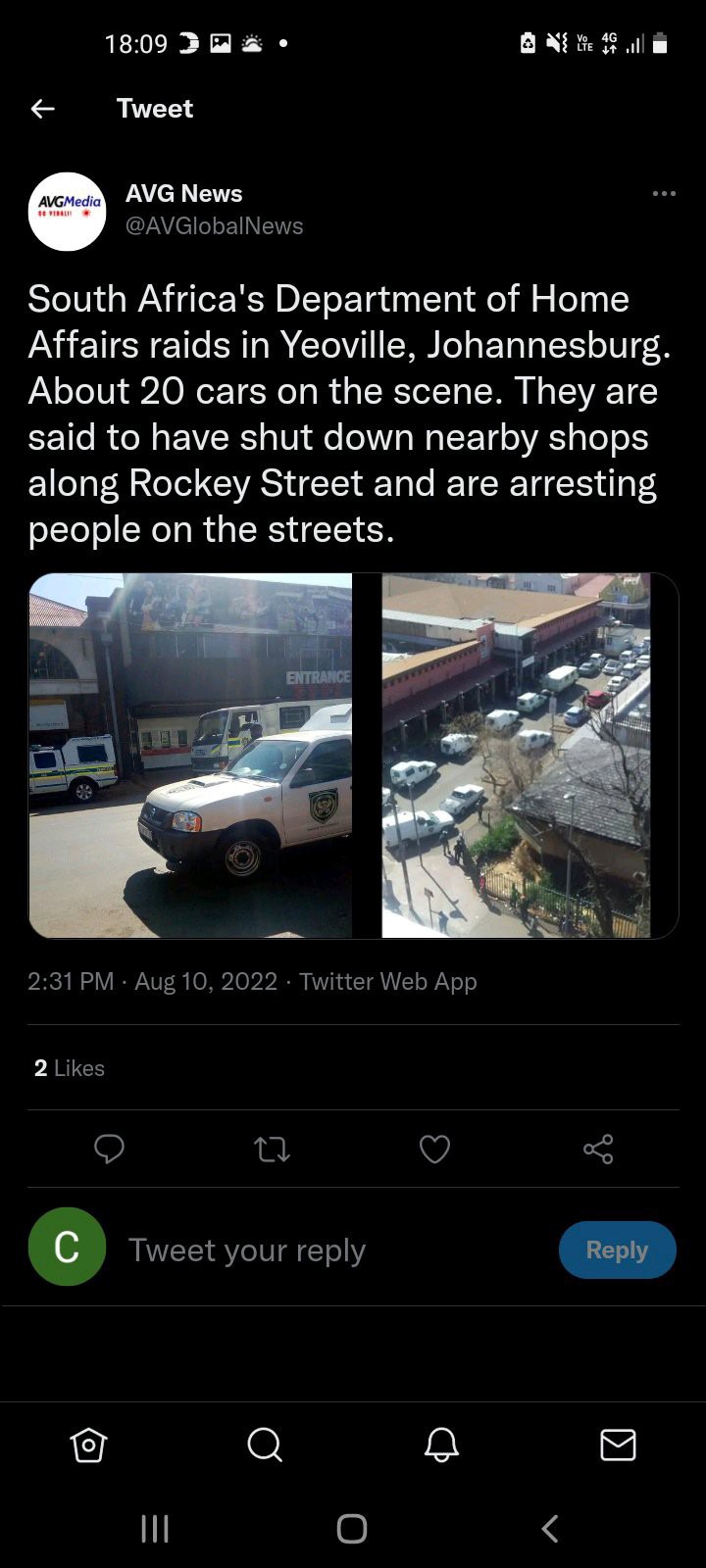706x1568 pixels.
Task: Open the 2 Likes list
Action: [x=69, y=1068]
